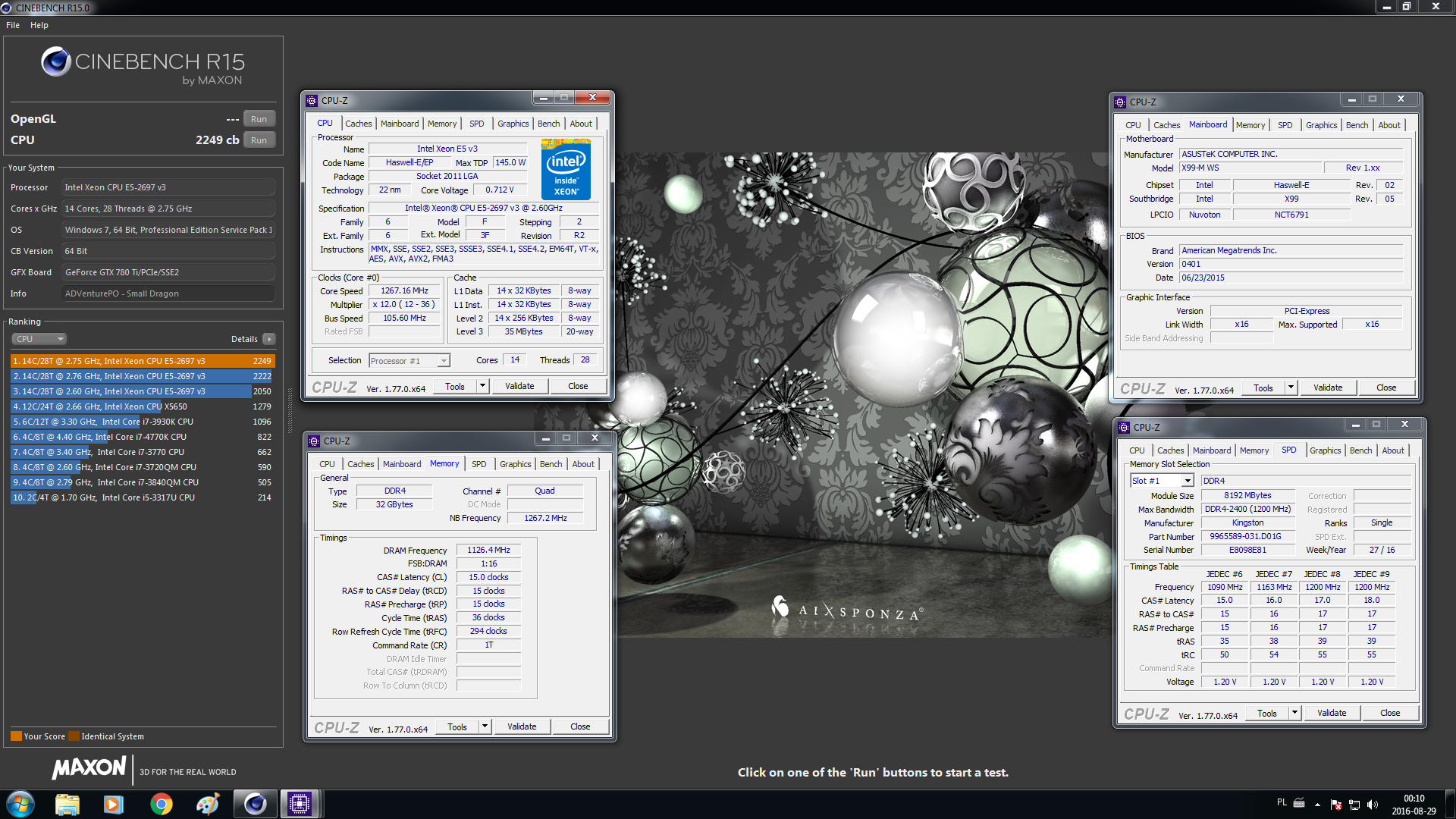
Task: Switch to SPD tab in Mainboard window
Action: tap(1285, 125)
